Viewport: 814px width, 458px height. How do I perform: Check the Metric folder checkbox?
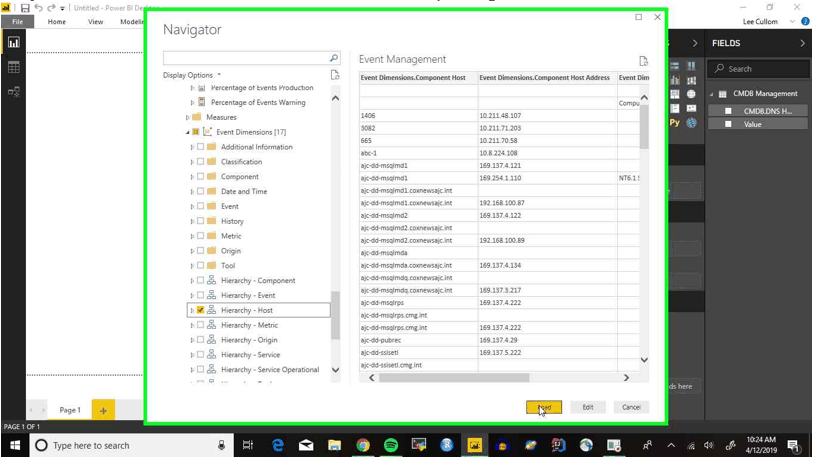click(200, 236)
